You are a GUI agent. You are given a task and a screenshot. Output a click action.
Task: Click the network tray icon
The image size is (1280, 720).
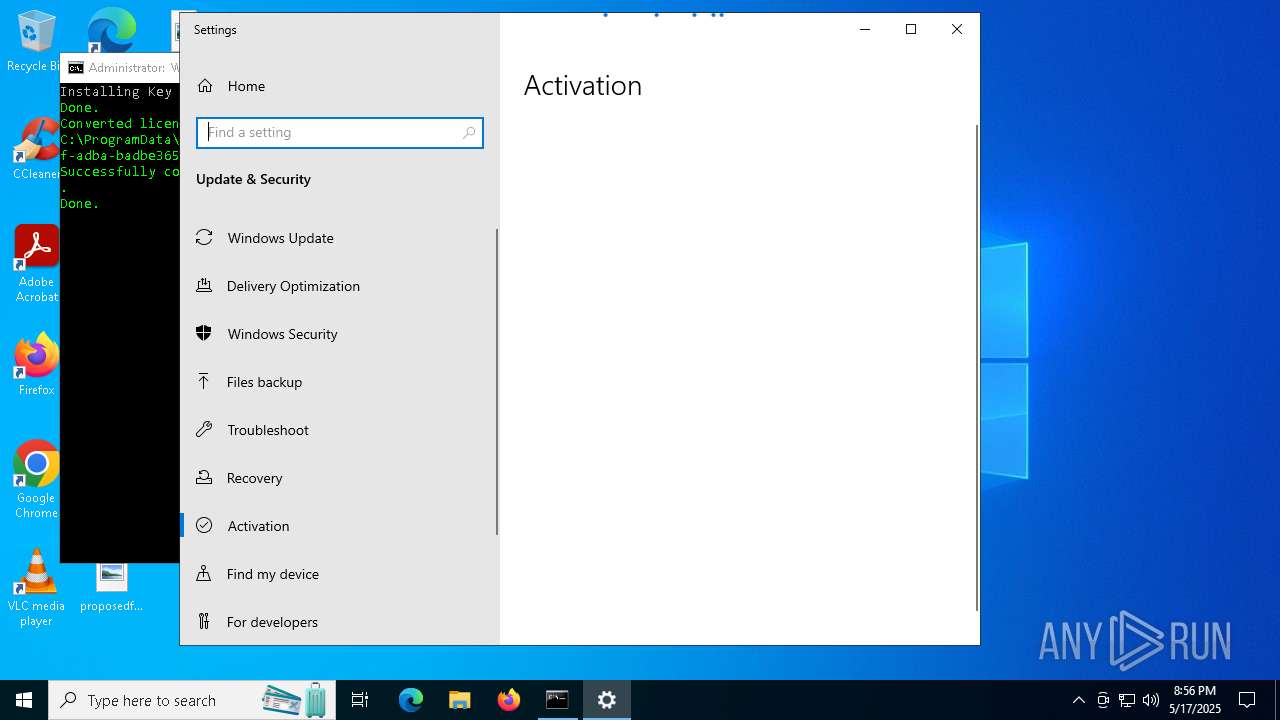coord(1127,700)
